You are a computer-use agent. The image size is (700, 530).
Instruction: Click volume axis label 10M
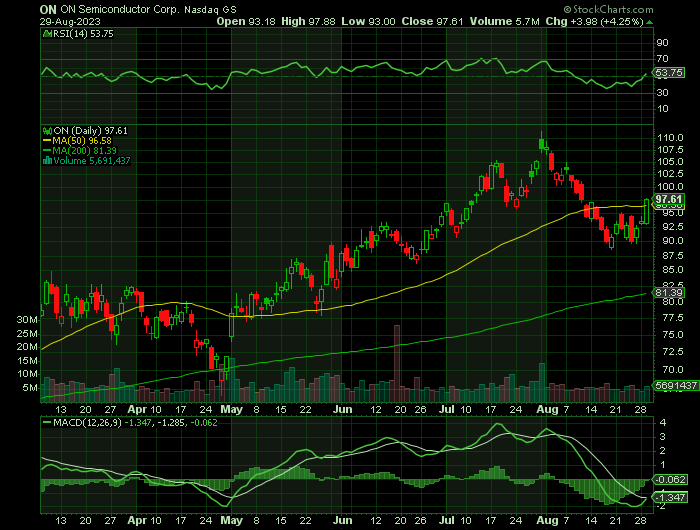pyautogui.click(x=27, y=374)
